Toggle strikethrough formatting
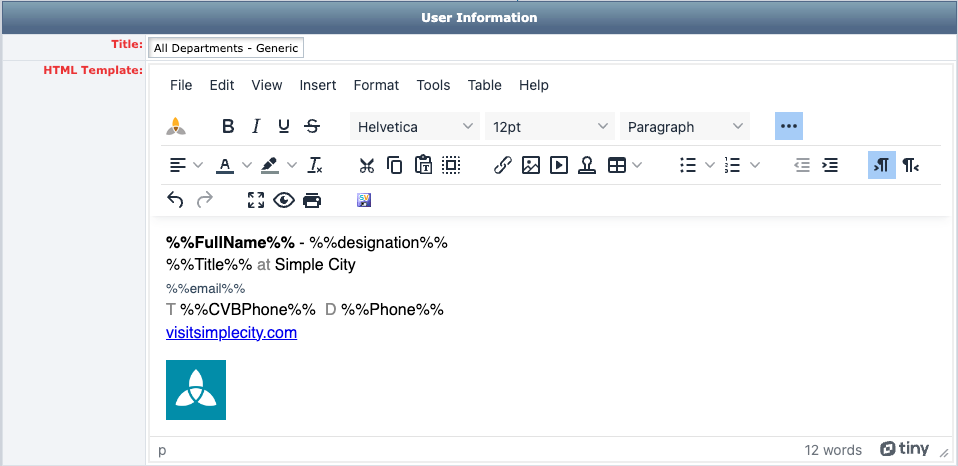 pyautogui.click(x=312, y=126)
